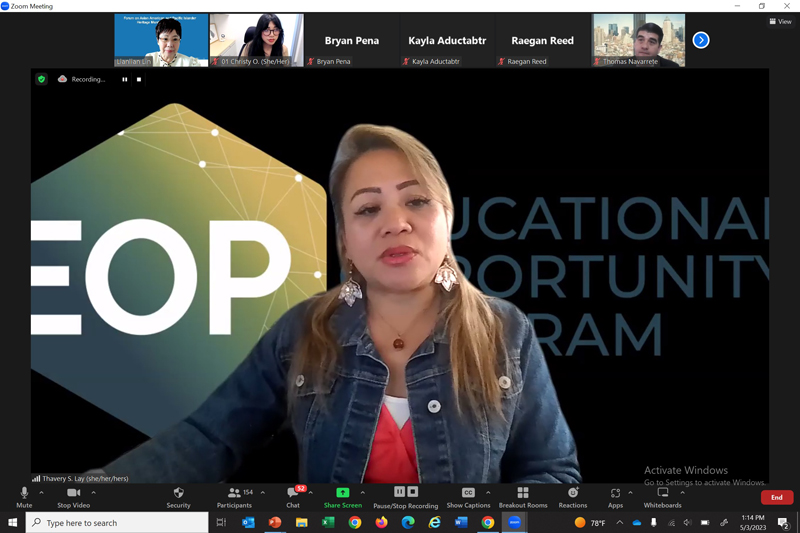Pause recording using top-left pause icon
The height and width of the screenshot is (533, 800).
[x=124, y=79]
